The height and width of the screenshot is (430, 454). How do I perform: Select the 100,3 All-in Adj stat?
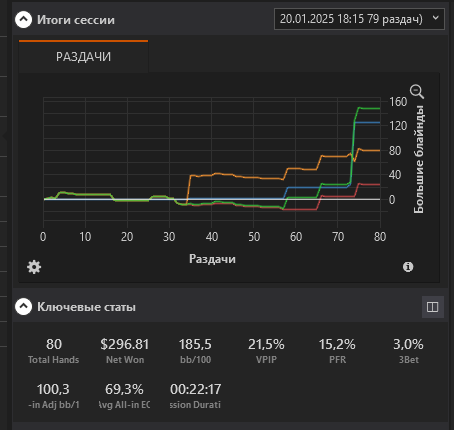click(54, 396)
